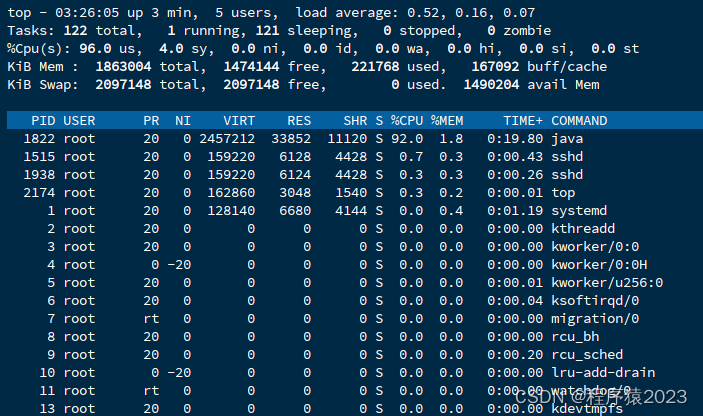Click the 0:19.80 TIME+ value
The image size is (703, 416).
pos(515,139)
